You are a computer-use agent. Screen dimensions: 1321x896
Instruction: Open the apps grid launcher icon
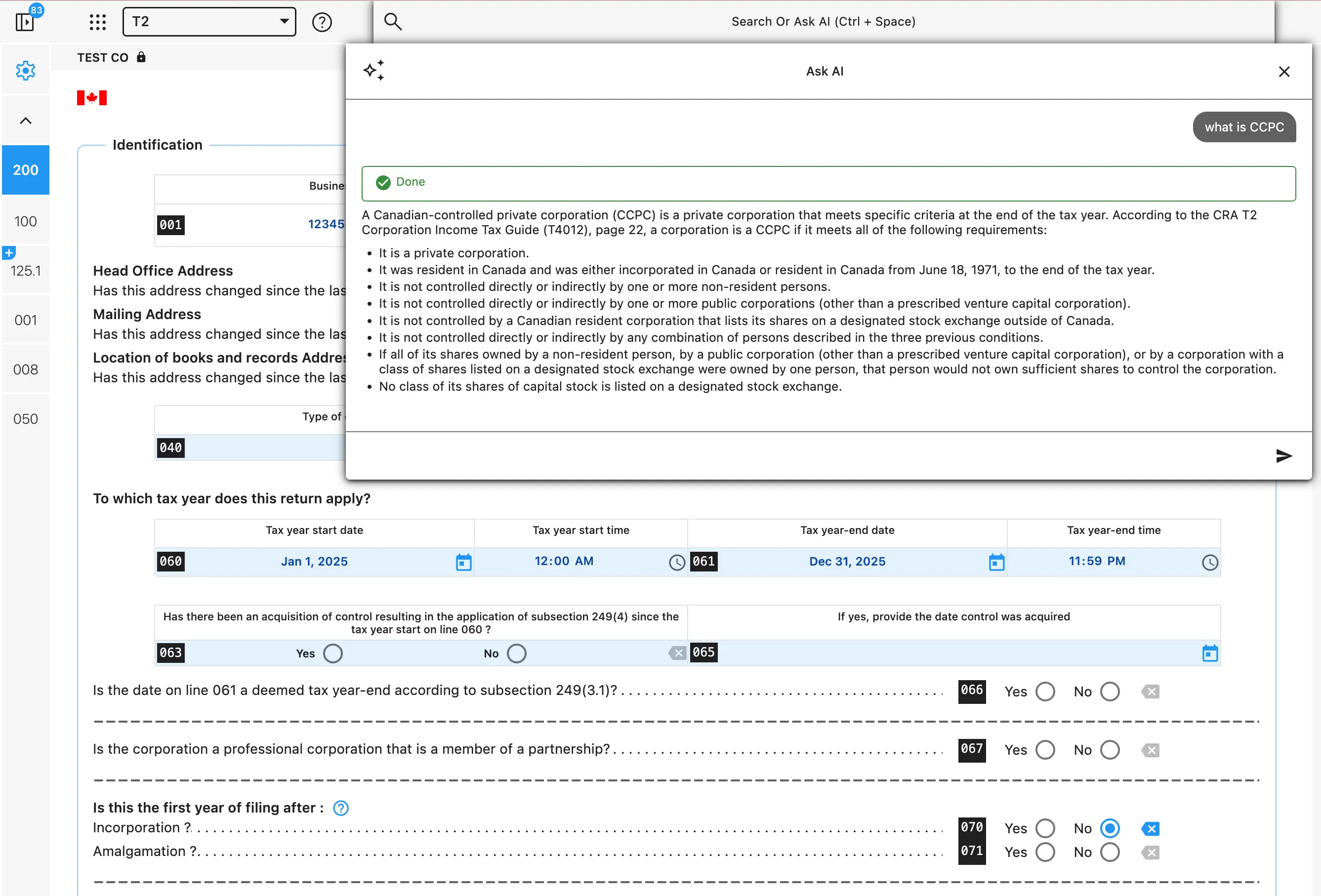point(98,22)
